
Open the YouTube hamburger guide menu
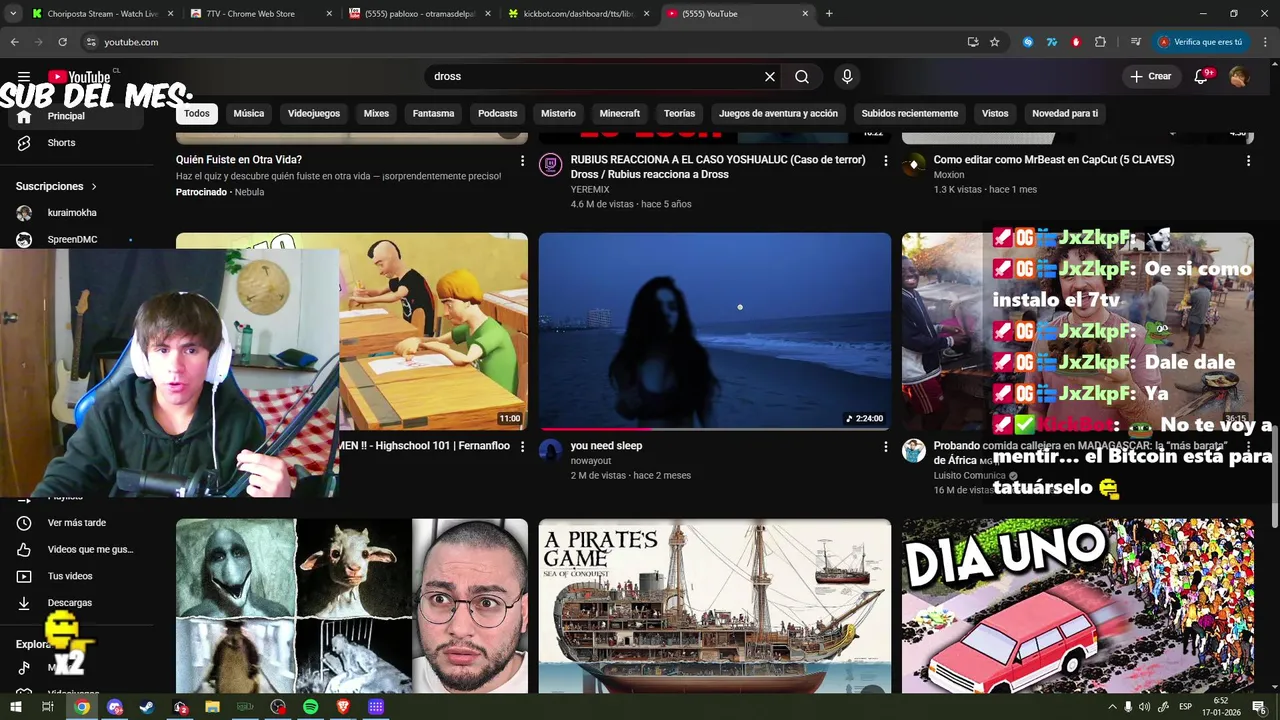click(x=24, y=76)
